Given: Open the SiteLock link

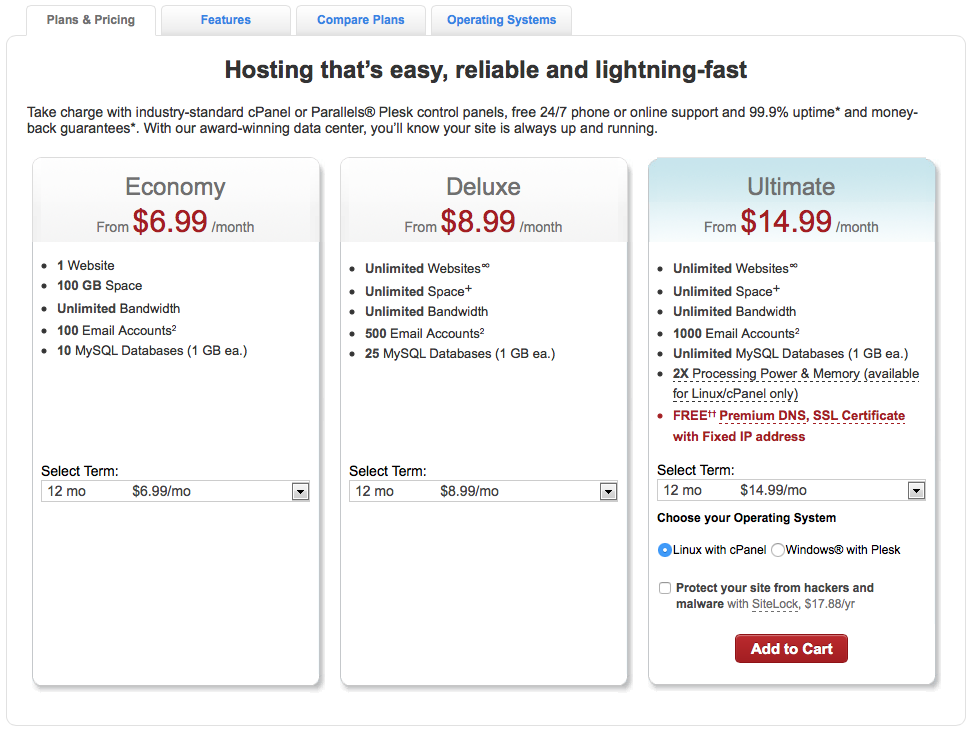Looking at the screenshot, I should tap(774, 604).
